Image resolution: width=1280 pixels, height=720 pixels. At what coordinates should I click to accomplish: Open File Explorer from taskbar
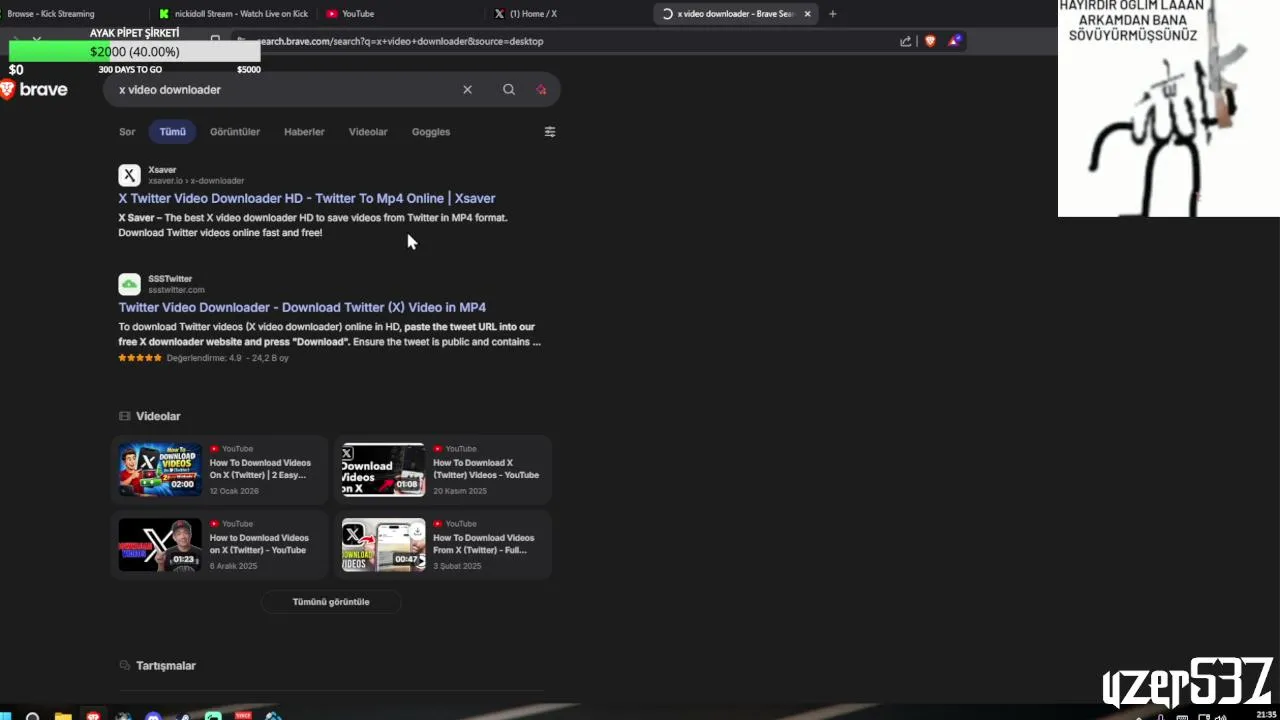click(x=63, y=716)
